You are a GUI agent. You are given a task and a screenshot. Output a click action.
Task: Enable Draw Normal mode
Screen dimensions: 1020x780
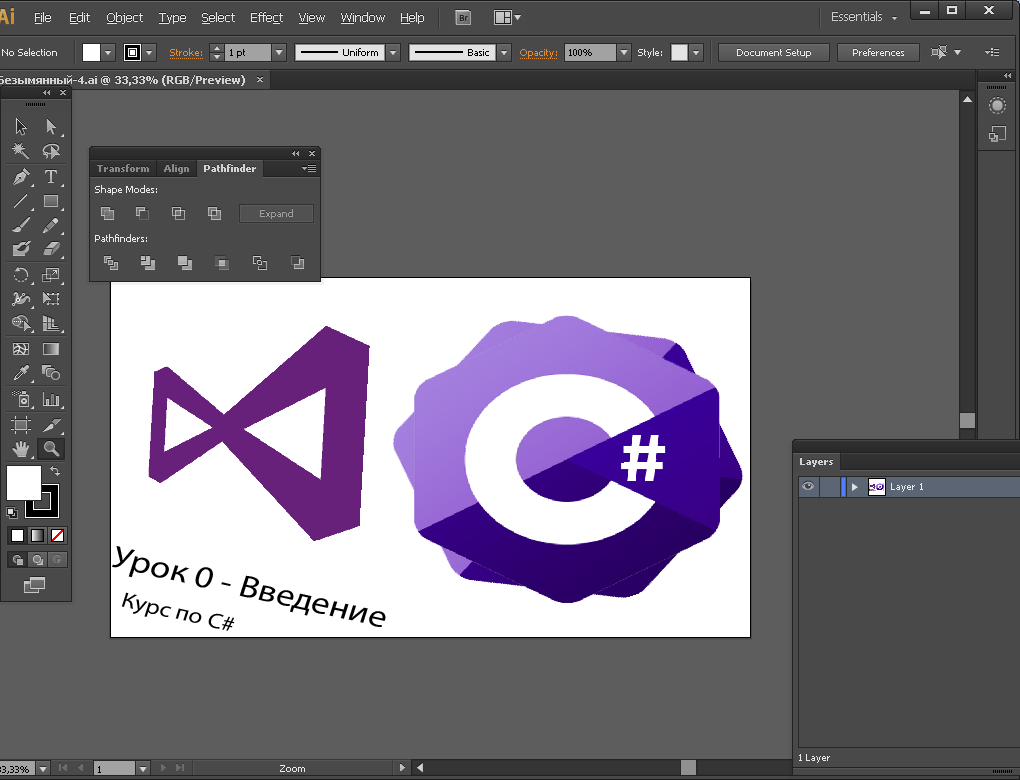click(18, 559)
